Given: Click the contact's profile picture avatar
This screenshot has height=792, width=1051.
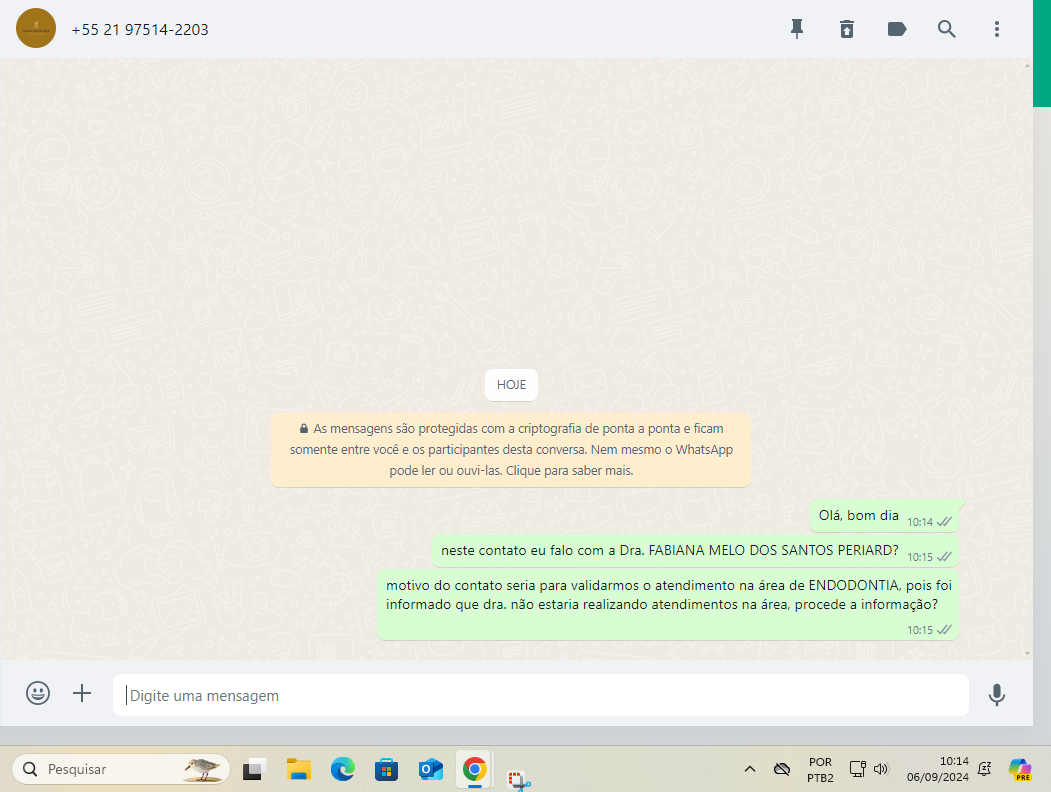Looking at the screenshot, I should [36, 28].
